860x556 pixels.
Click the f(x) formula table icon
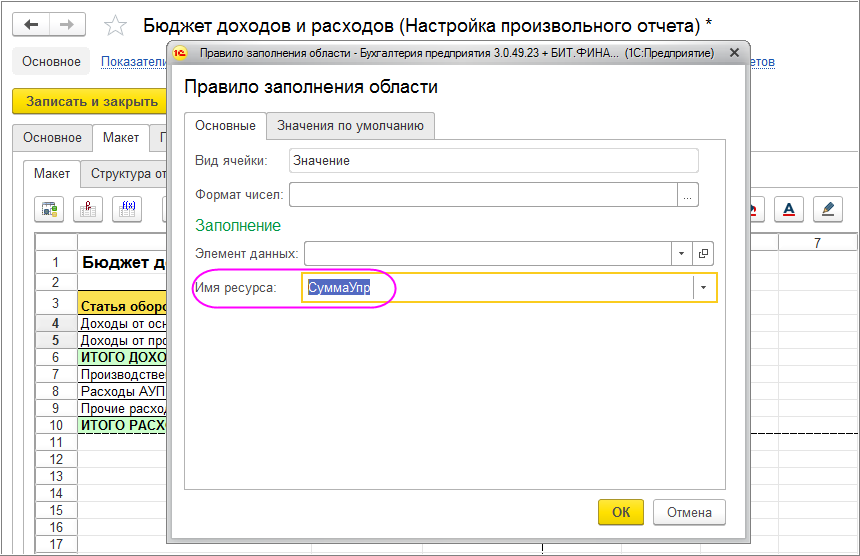point(128,208)
